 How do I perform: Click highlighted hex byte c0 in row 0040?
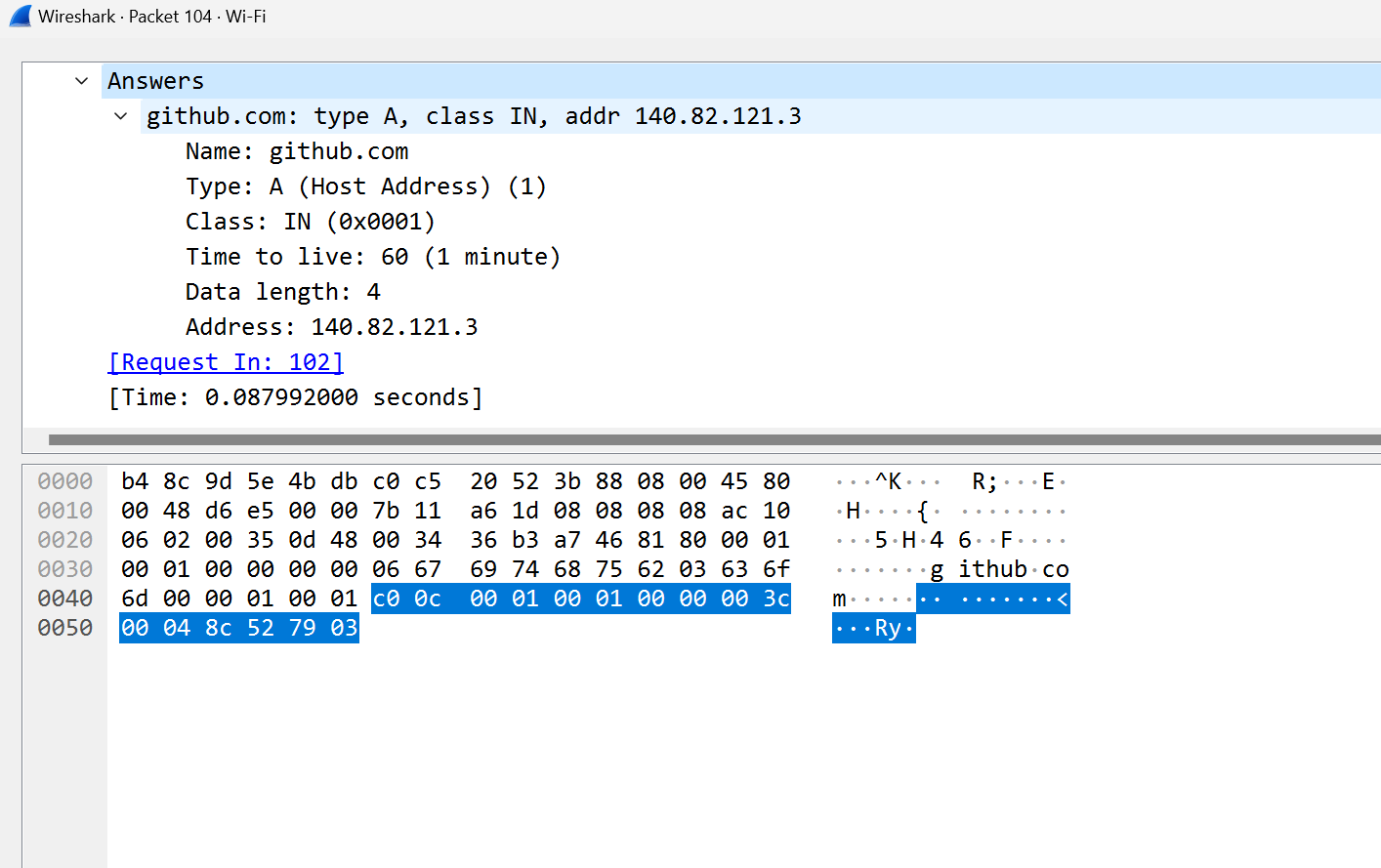click(386, 599)
